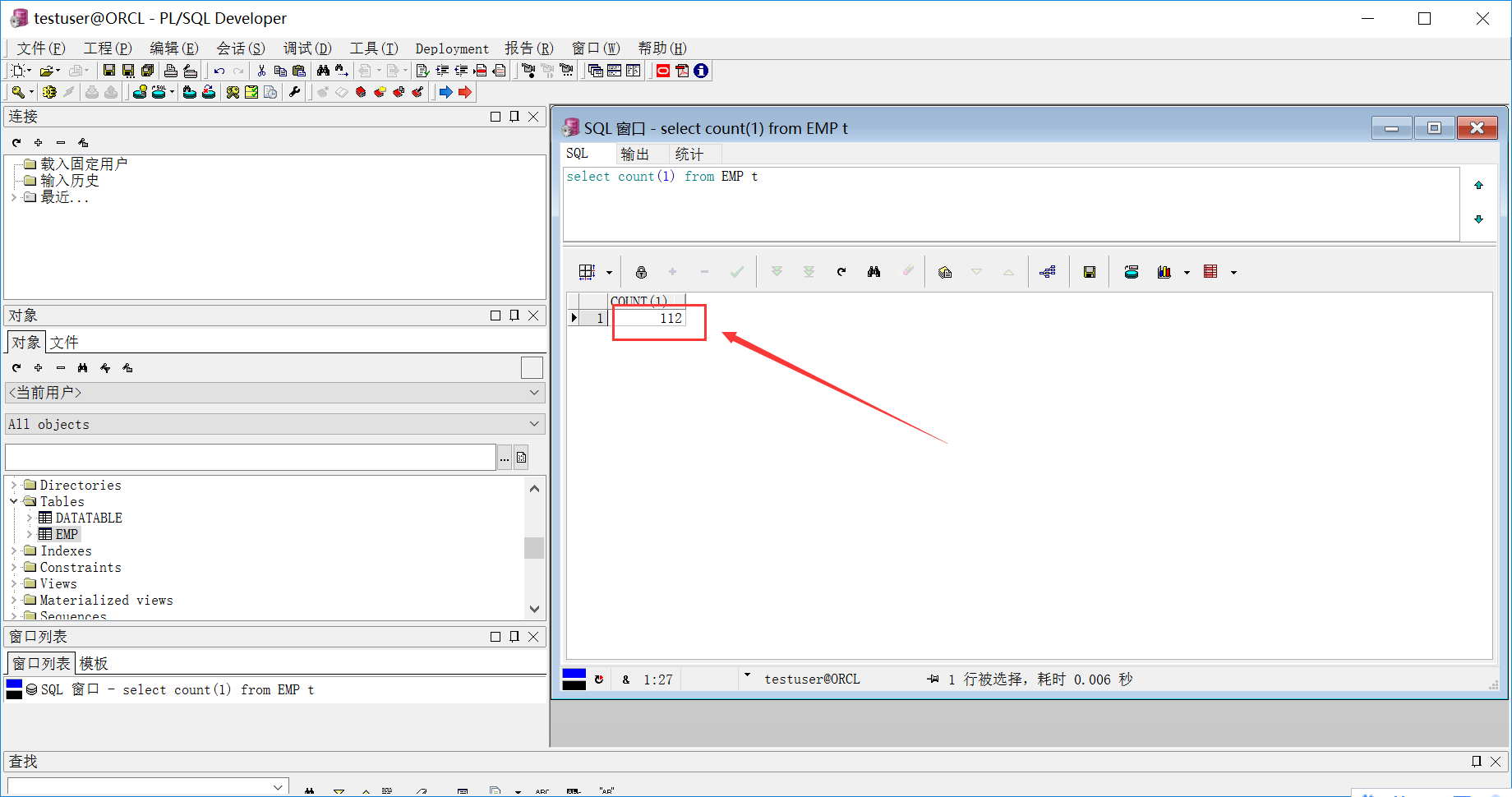Screen dimensions: 1512x797
Task: Open the grid mode dropdown arrow
Action: click(609, 273)
